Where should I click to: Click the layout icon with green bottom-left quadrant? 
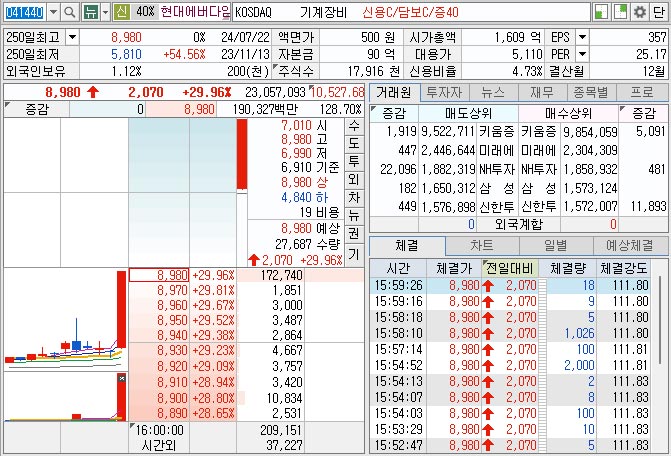click(602, 12)
